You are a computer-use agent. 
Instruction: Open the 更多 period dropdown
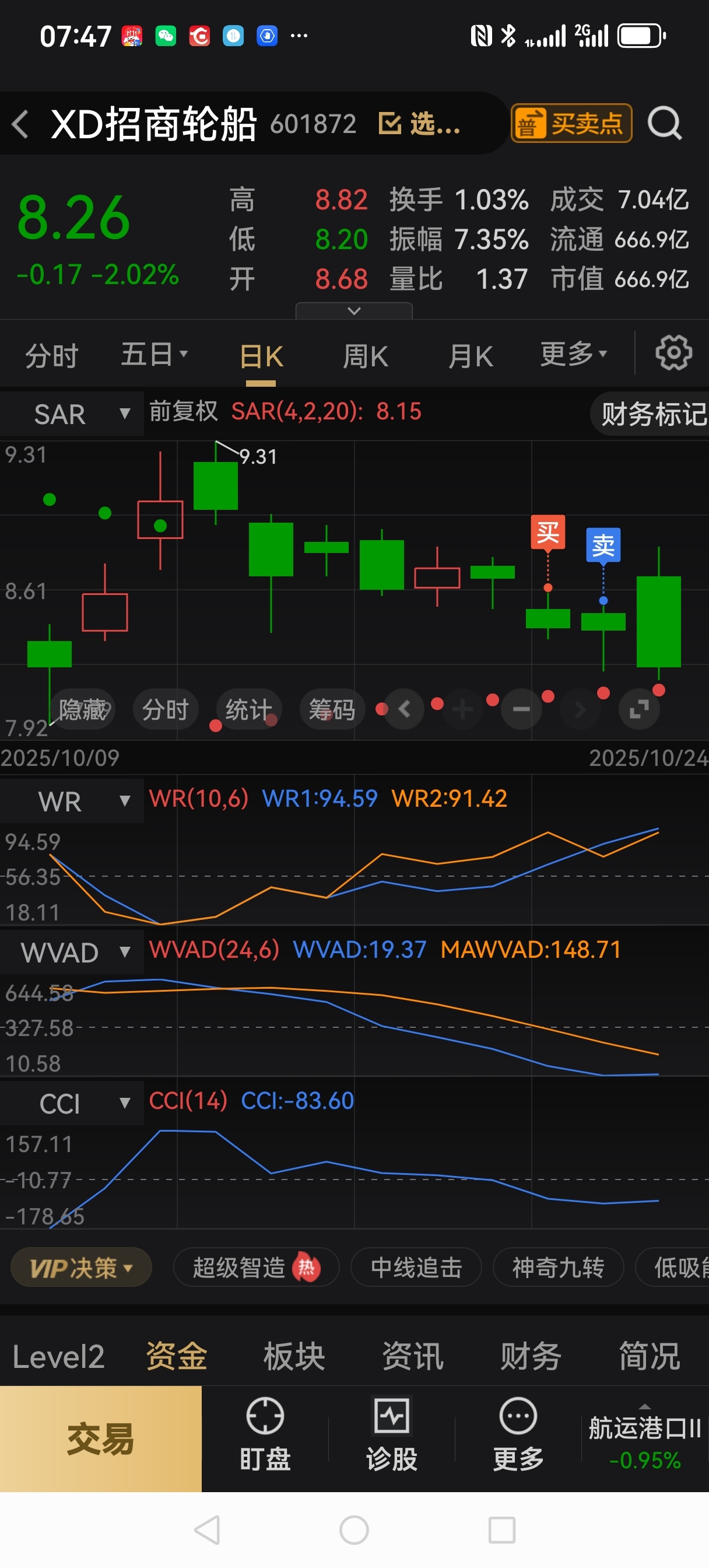click(573, 353)
